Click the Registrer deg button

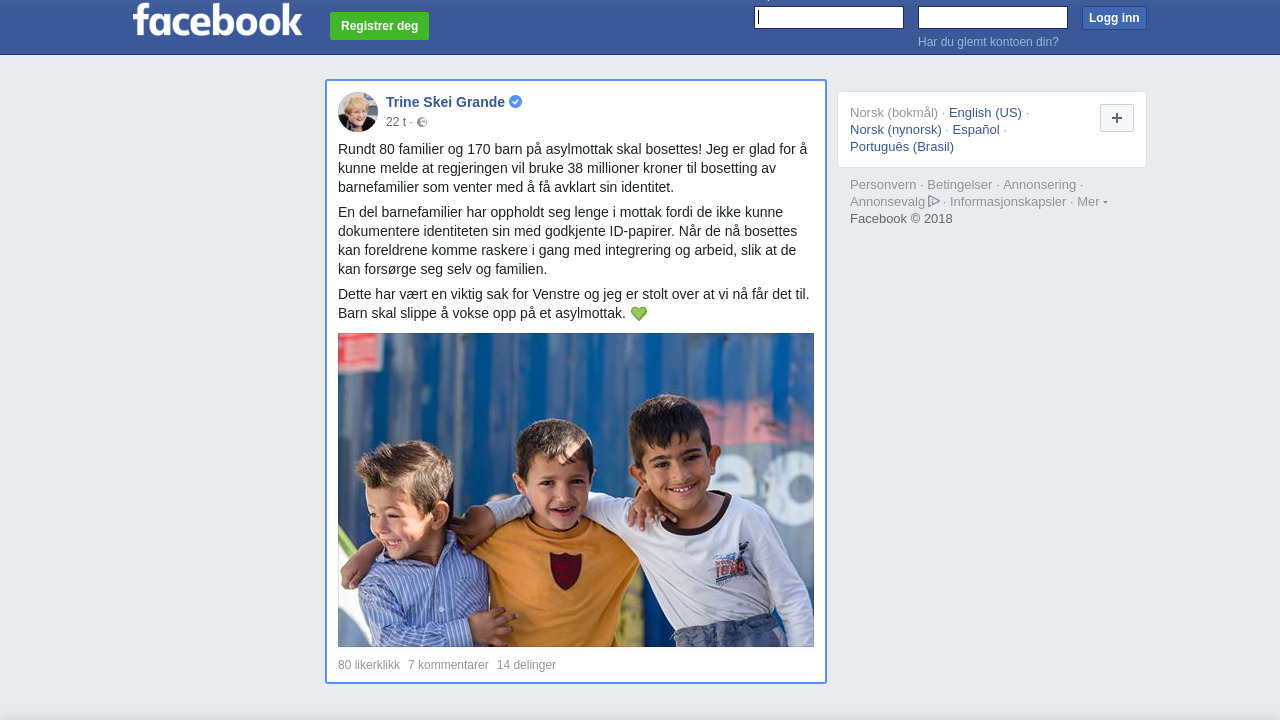click(379, 26)
